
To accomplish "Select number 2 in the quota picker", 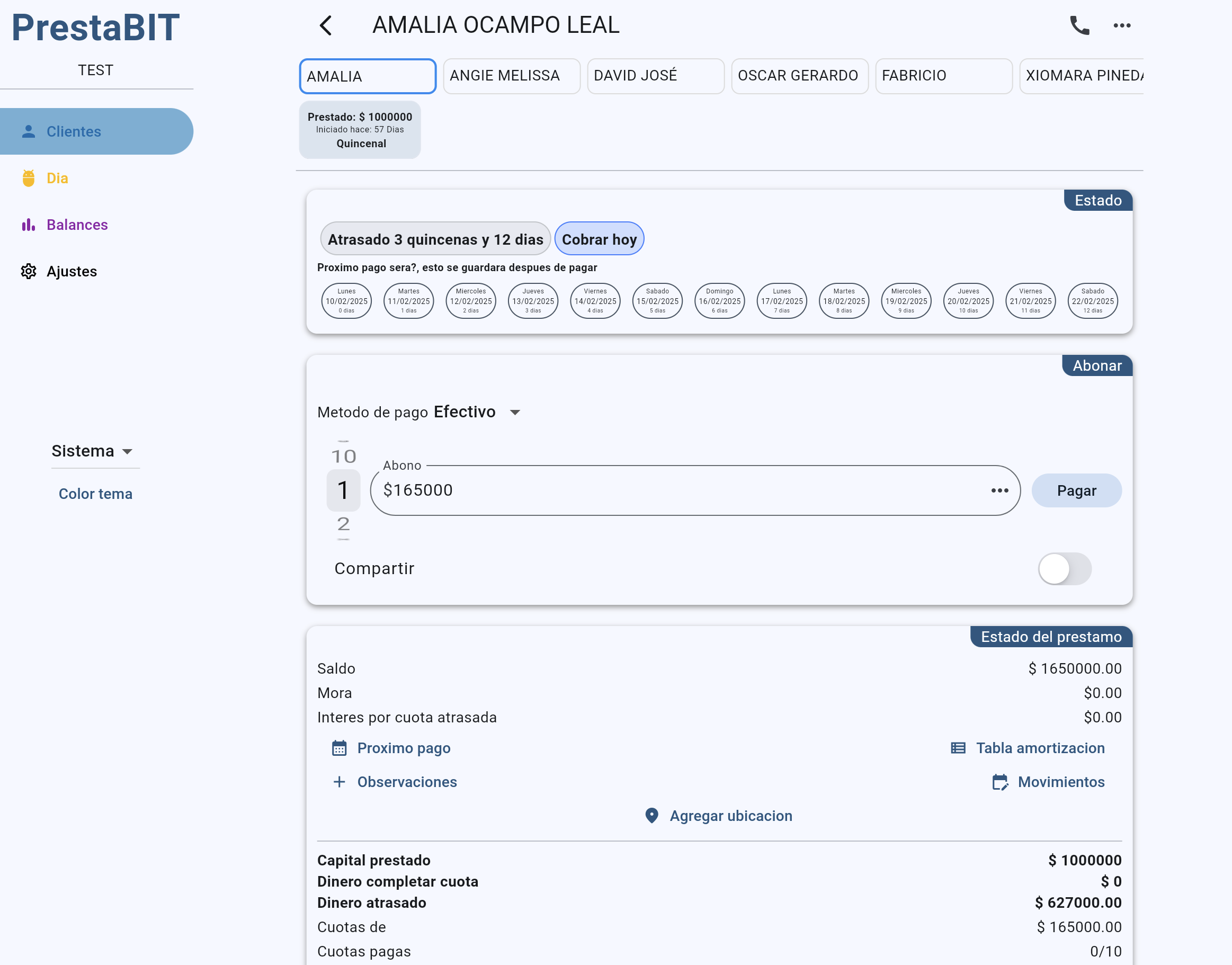I will tap(343, 524).
